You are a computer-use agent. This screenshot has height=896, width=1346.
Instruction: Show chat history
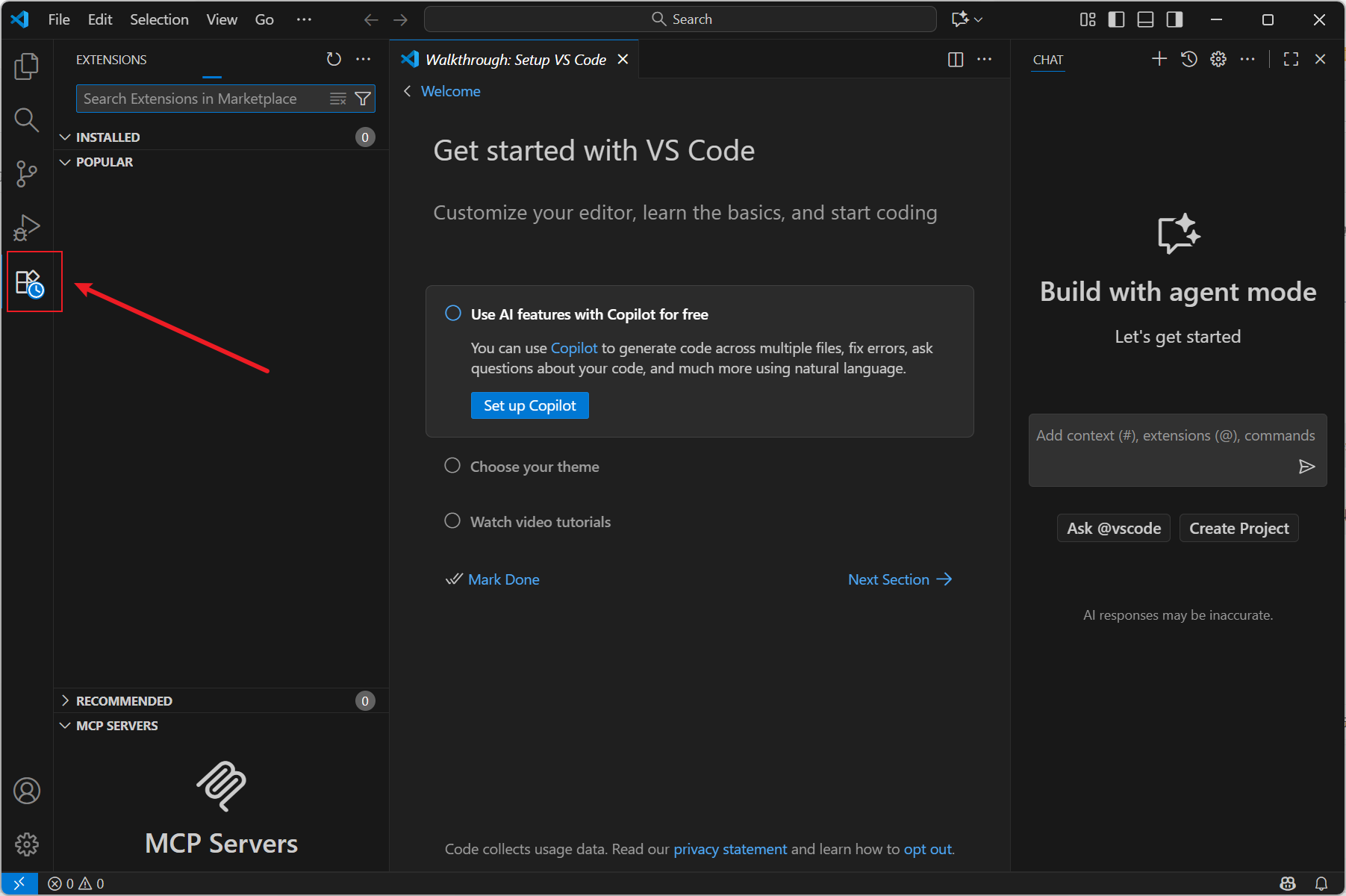coord(1189,59)
